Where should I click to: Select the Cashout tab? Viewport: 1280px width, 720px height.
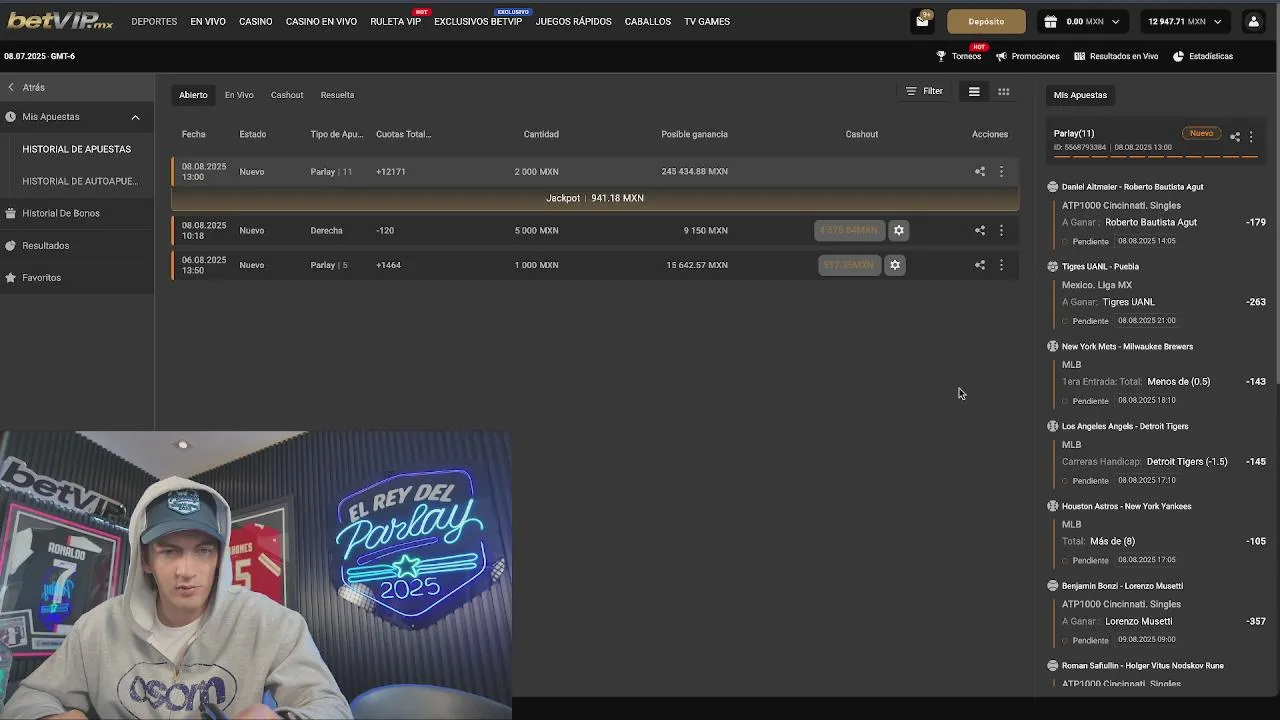[x=287, y=95]
